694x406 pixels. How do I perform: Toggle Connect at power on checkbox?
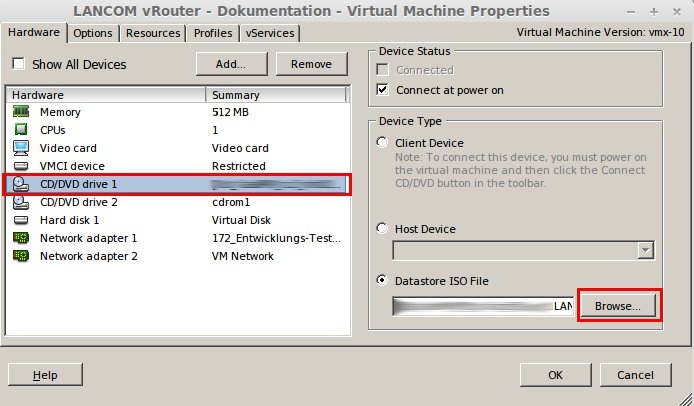pos(382,90)
